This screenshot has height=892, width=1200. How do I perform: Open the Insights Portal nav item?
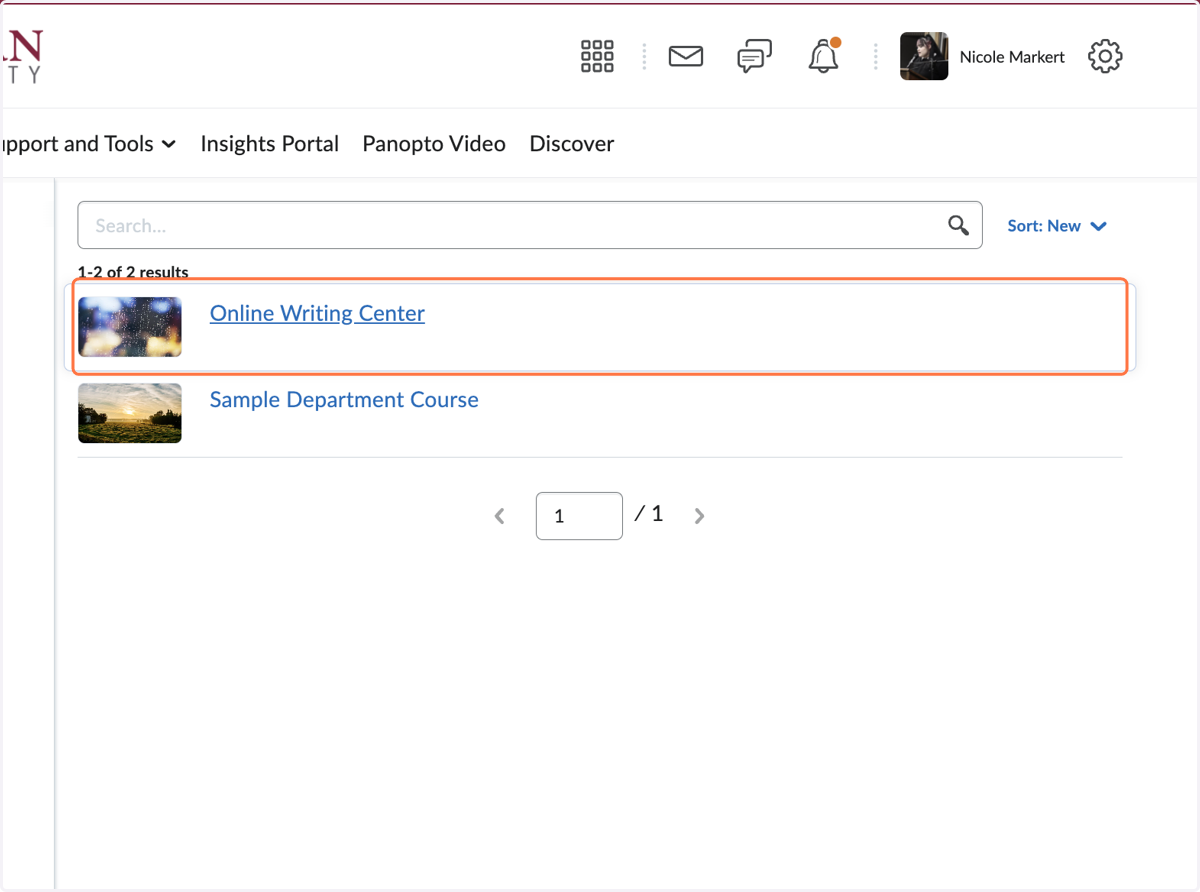270,144
